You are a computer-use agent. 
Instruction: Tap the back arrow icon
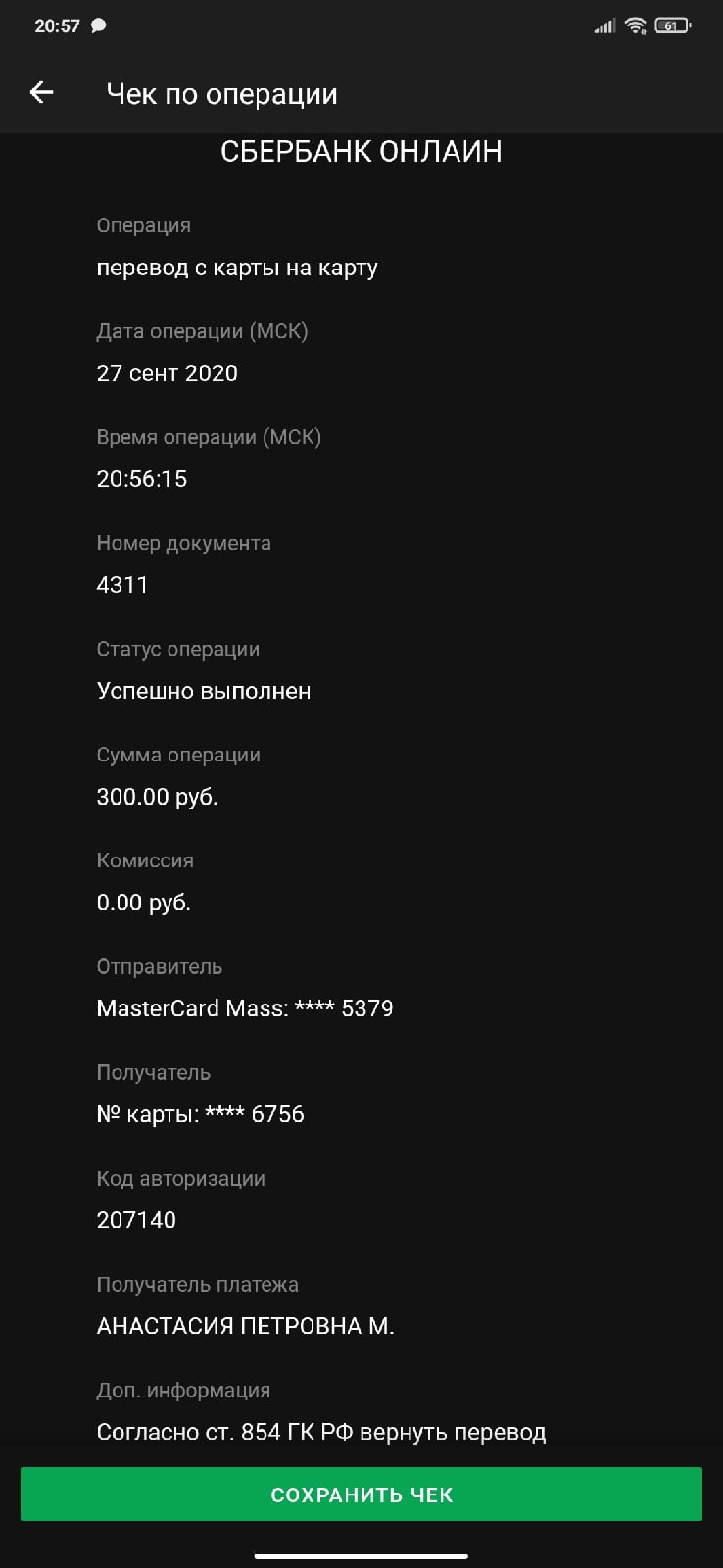41,93
